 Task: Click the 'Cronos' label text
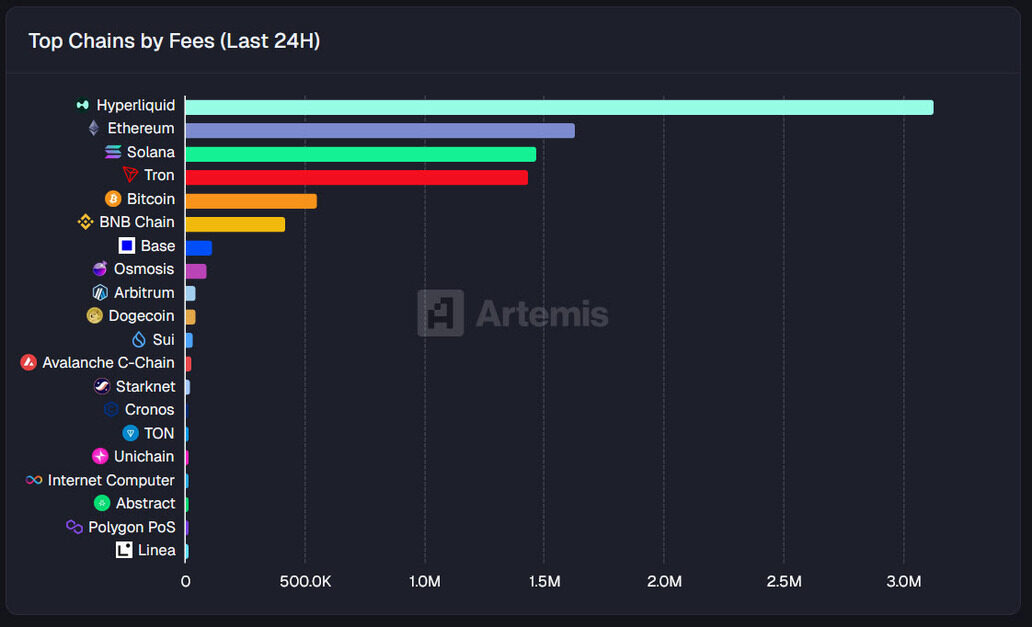point(149,409)
